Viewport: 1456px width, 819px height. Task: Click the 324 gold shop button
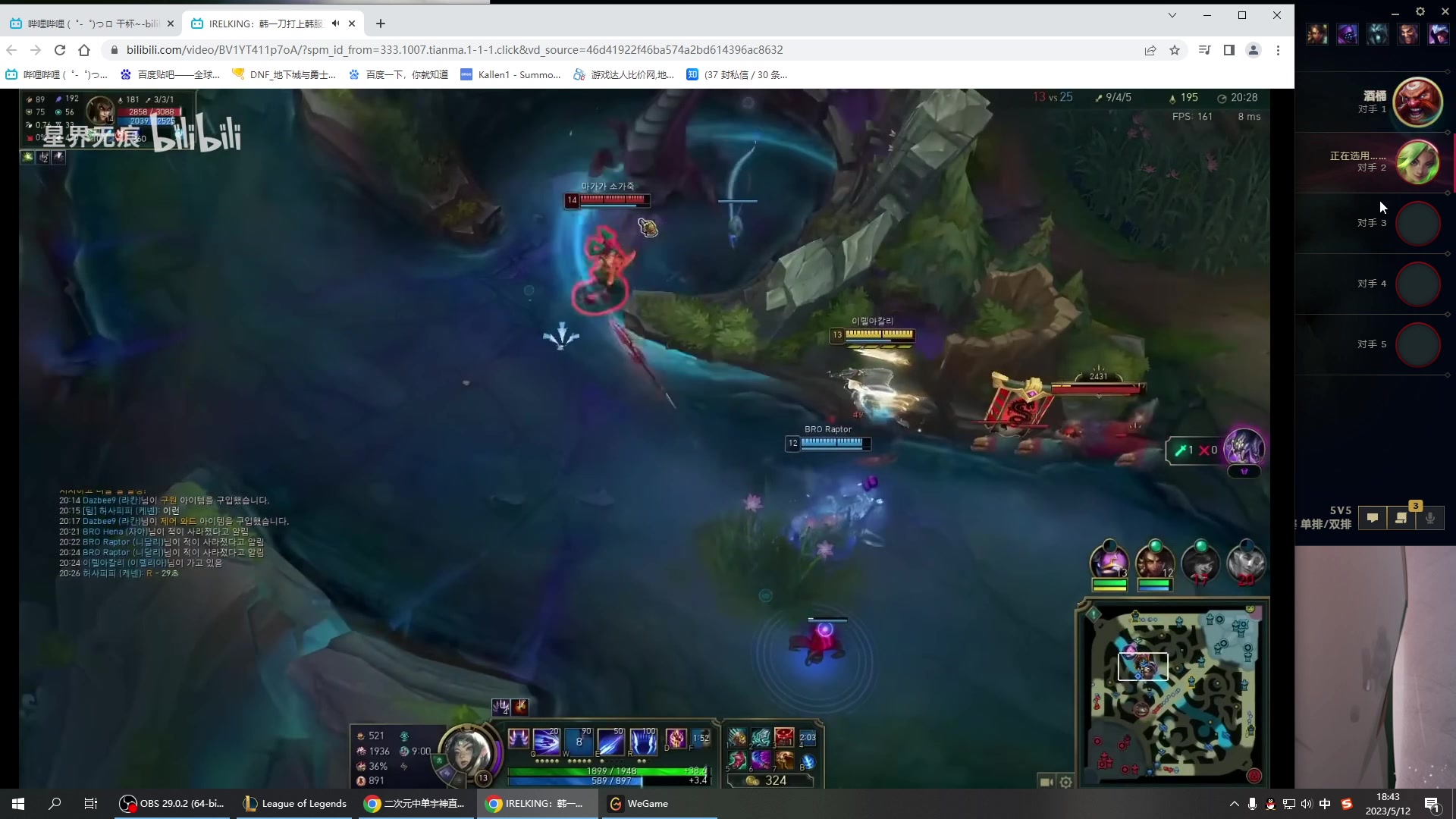point(770,780)
